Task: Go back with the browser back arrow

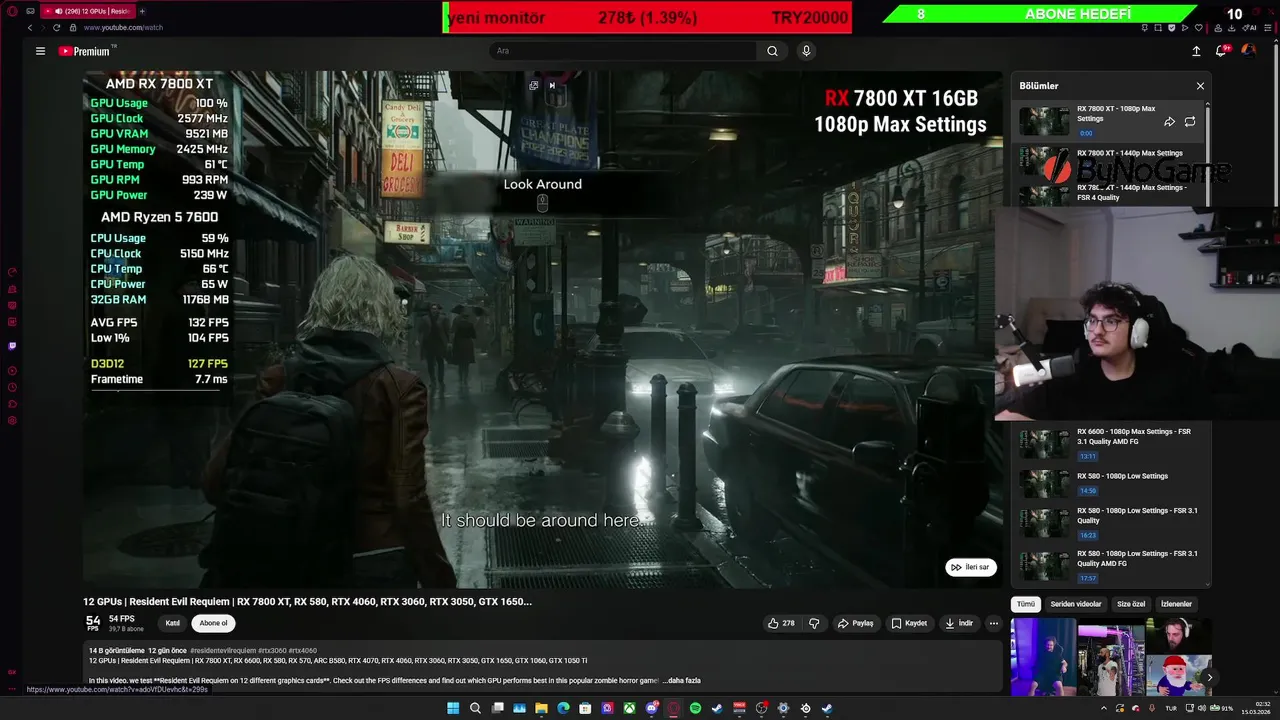Action: (29, 28)
